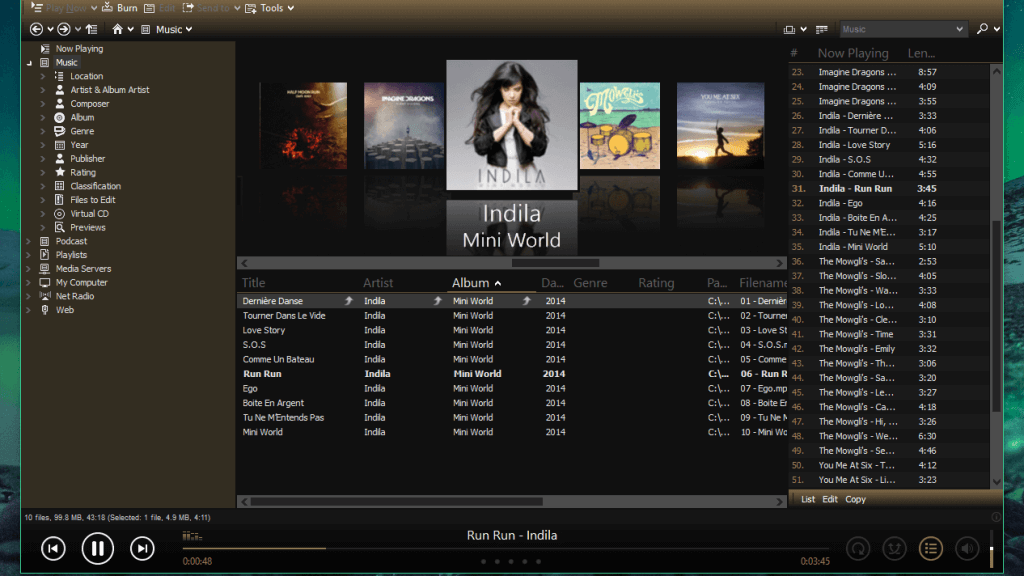Open the Home icon dropdown arrow
This screenshot has height=576, width=1024.
pos(131,29)
